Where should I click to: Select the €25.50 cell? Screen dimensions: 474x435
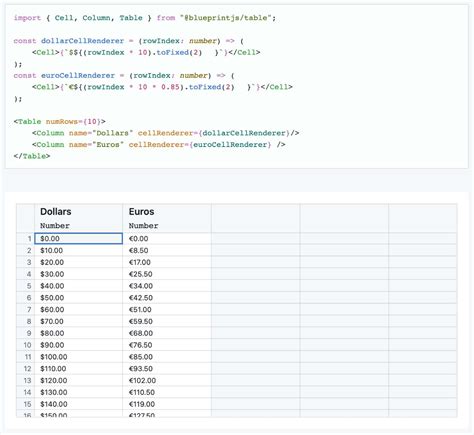[x=167, y=274]
